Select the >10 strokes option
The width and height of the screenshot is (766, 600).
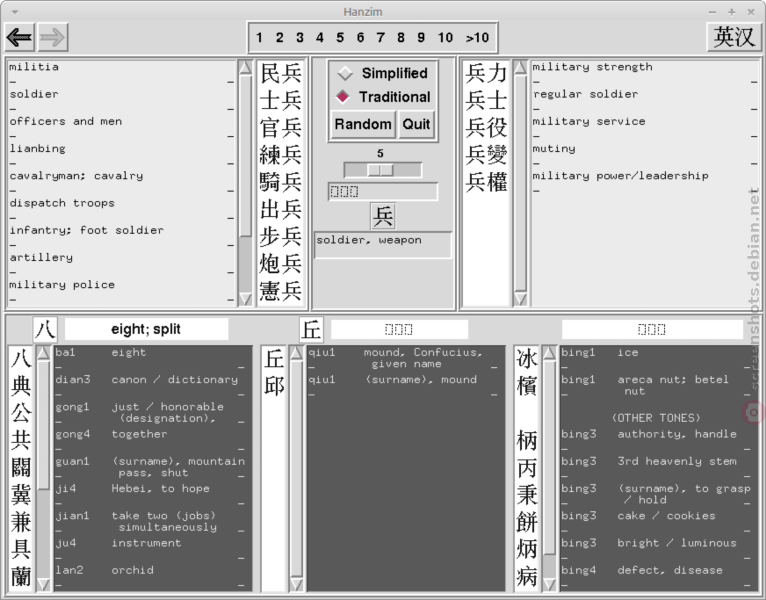coord(477,38)
